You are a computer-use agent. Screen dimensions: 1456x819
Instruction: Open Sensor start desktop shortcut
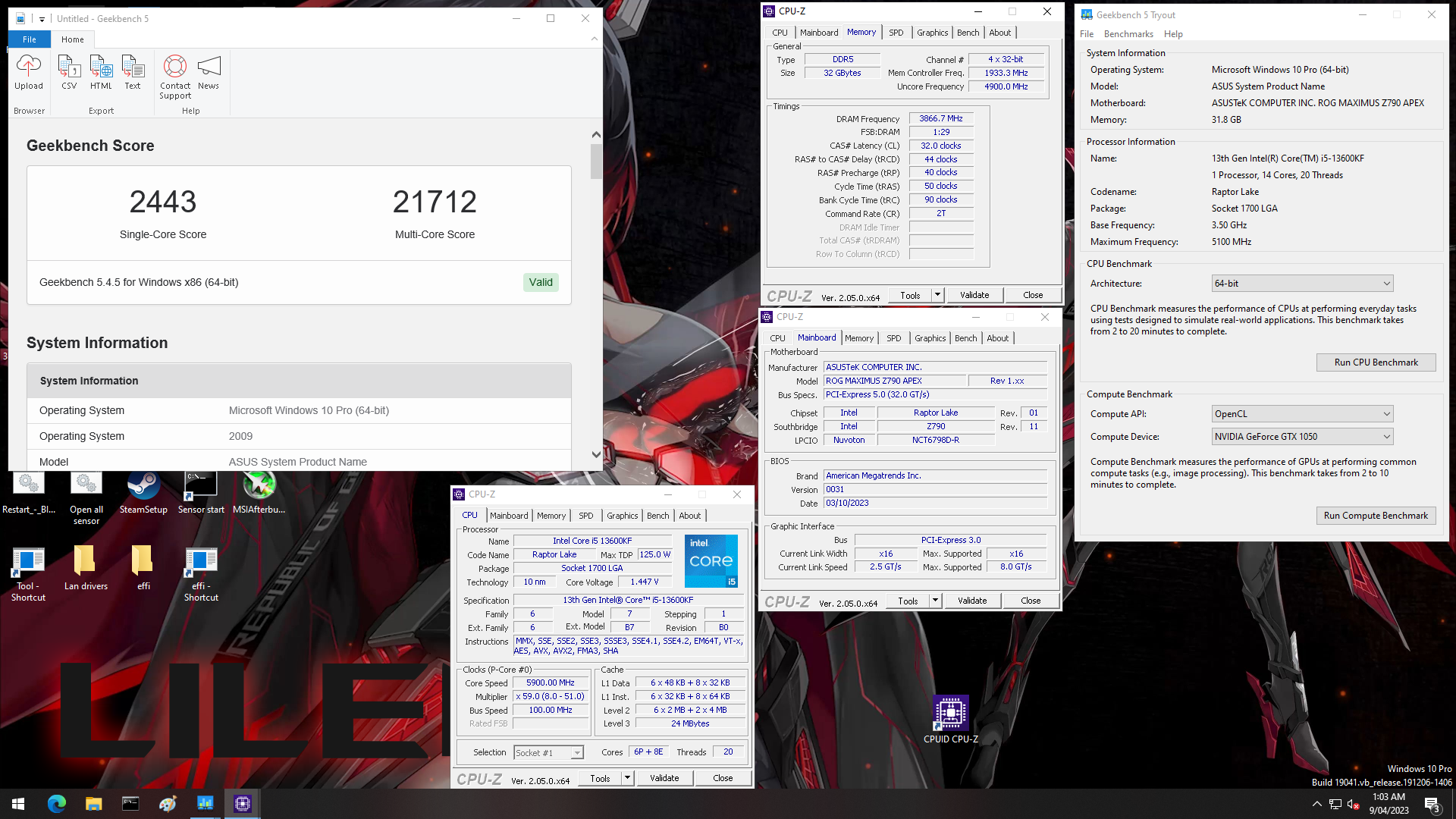click(x=201, y=493)
